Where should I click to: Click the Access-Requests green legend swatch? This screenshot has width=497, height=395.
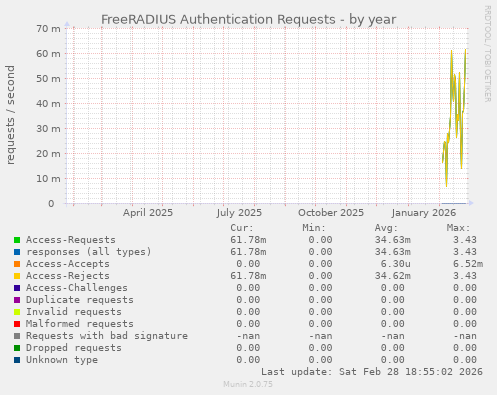point(17,240)
